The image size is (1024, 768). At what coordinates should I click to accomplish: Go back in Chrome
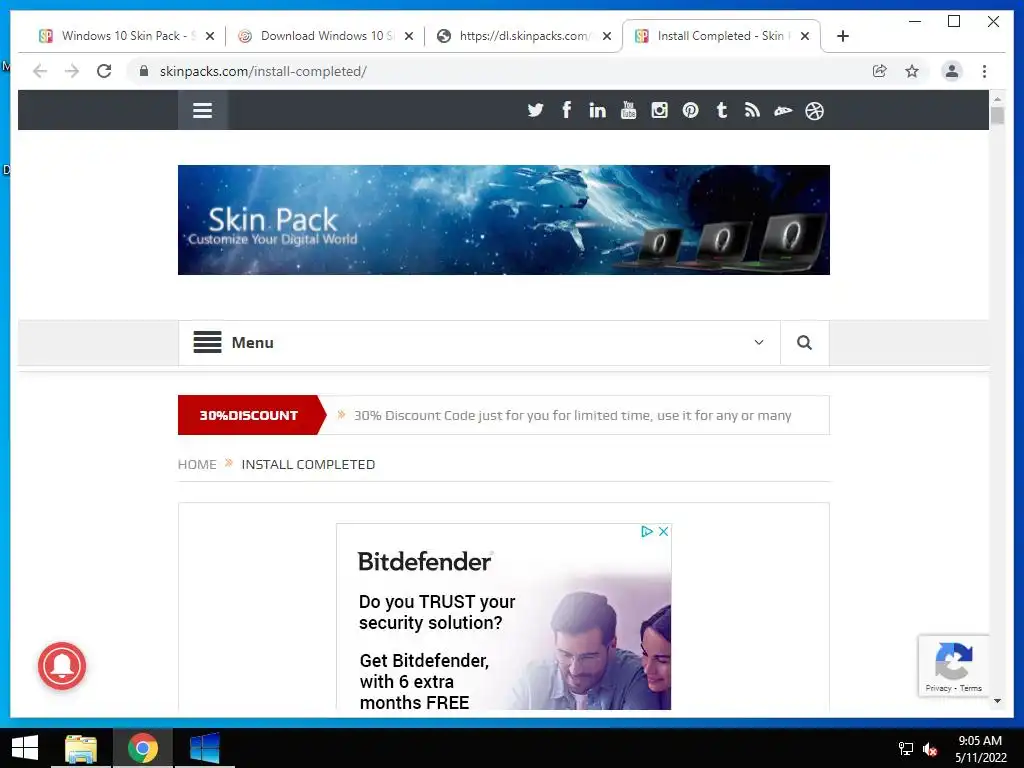(40, 71)
